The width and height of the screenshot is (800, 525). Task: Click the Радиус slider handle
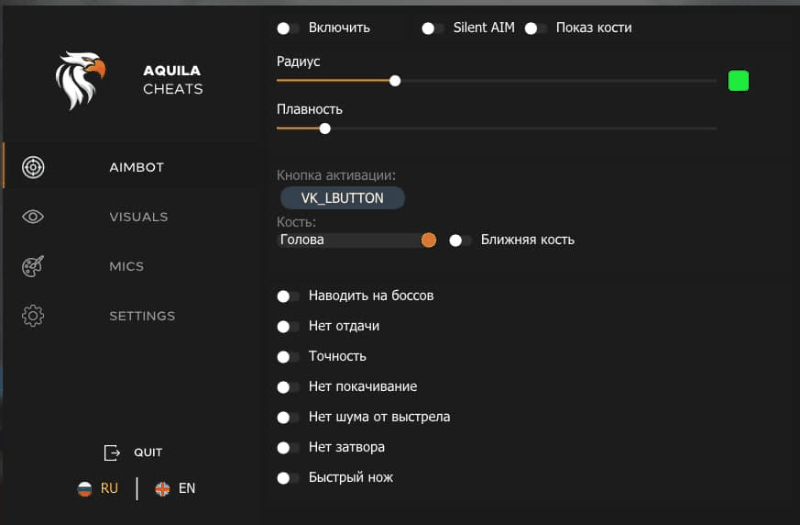pyautogui.click(x=395, y=81)
